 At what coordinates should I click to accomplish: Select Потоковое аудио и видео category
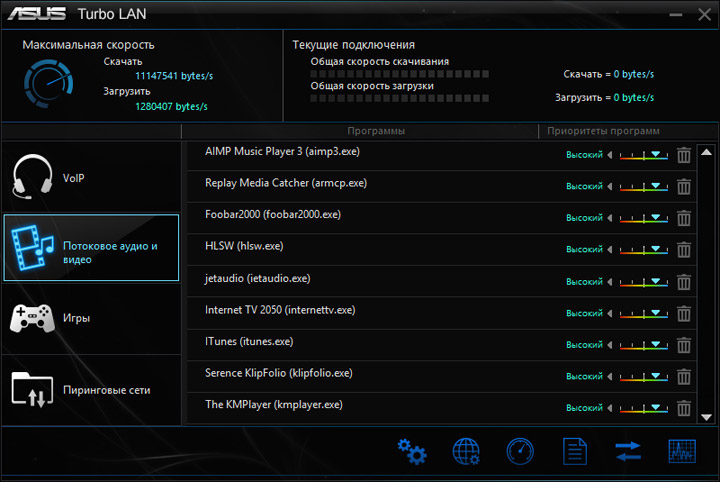[x=91, y=247]
